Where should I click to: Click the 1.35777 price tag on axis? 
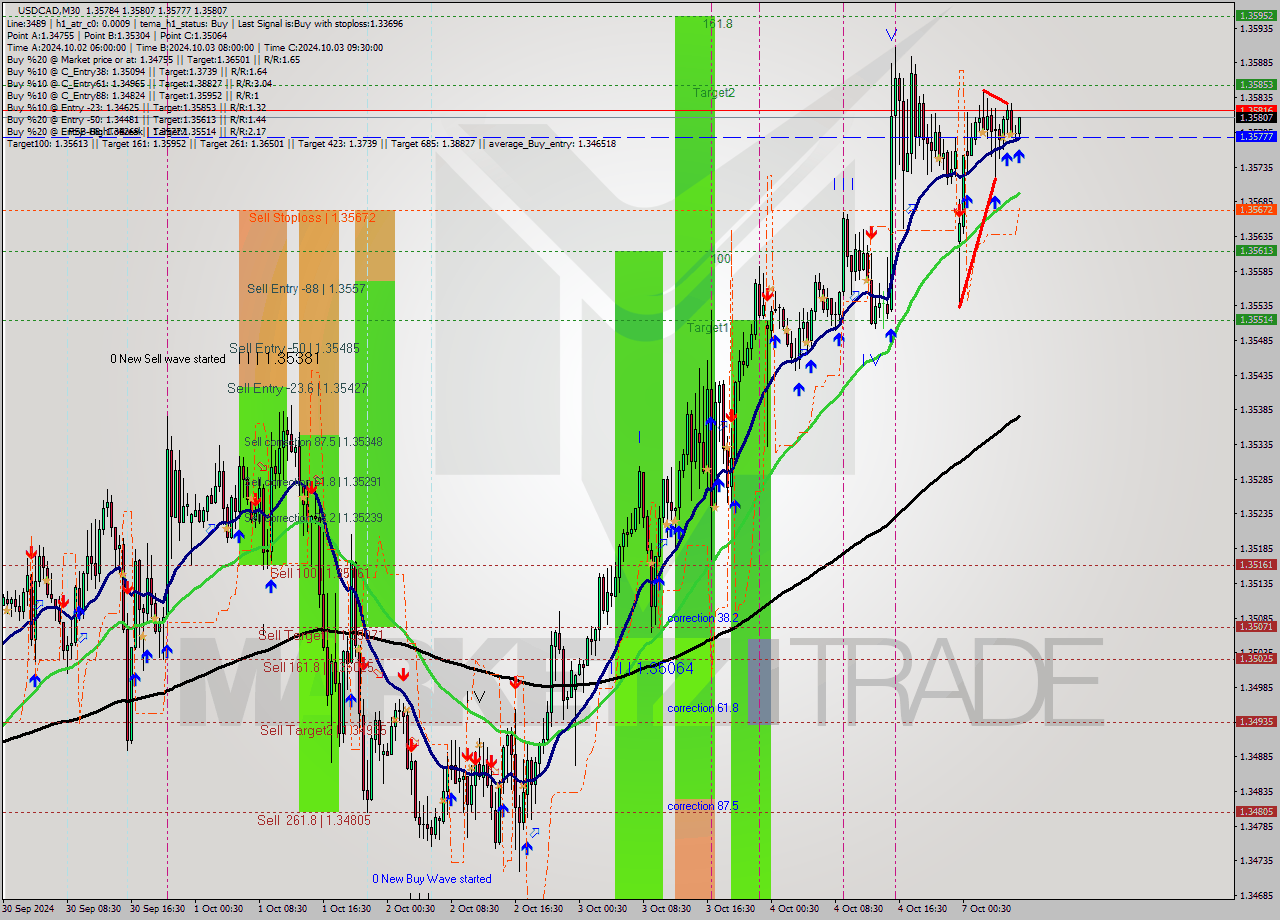tap(1256, 137)
